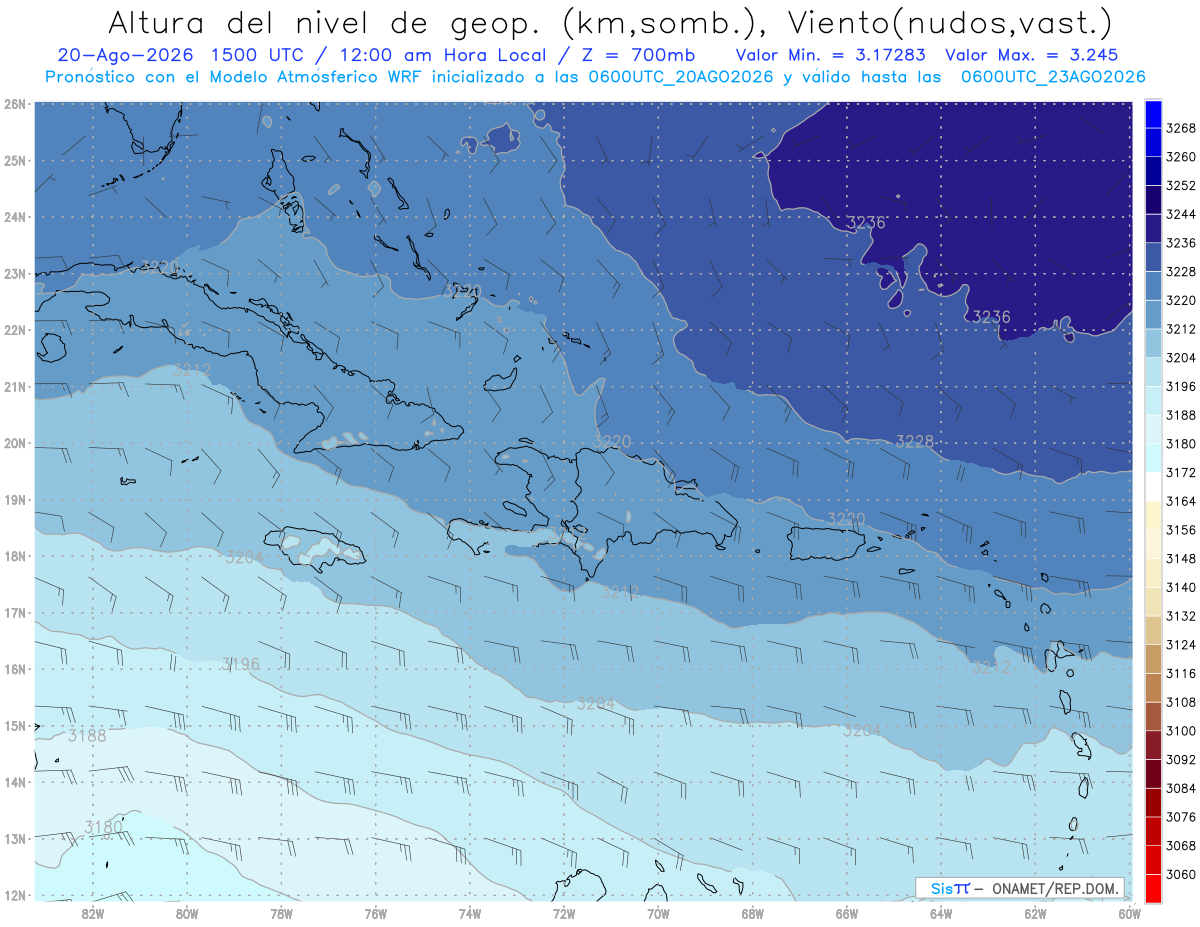
Task: Click the '3188' contour label on the map
Action: point(87,735)
